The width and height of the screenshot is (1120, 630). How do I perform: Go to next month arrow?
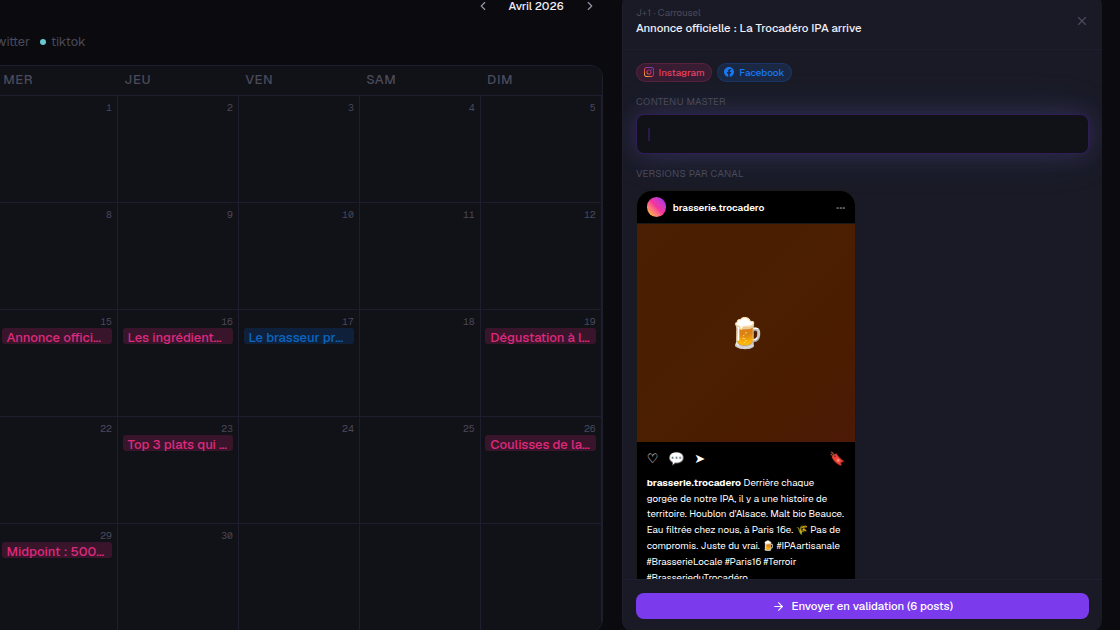point(589,6)
